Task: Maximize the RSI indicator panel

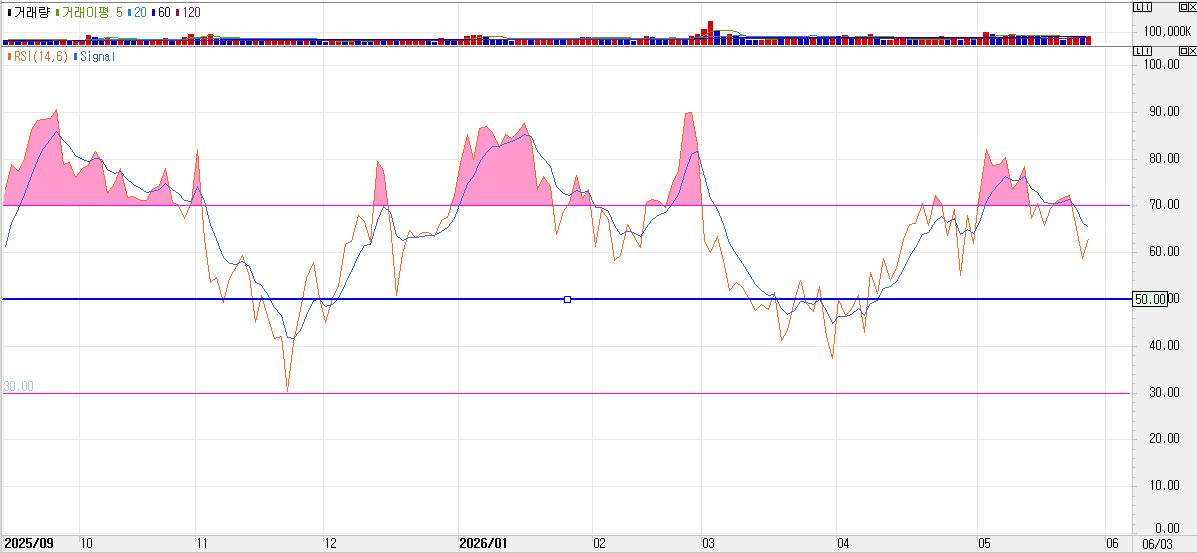Action: pyautogui.click(x=1183, y=50)
